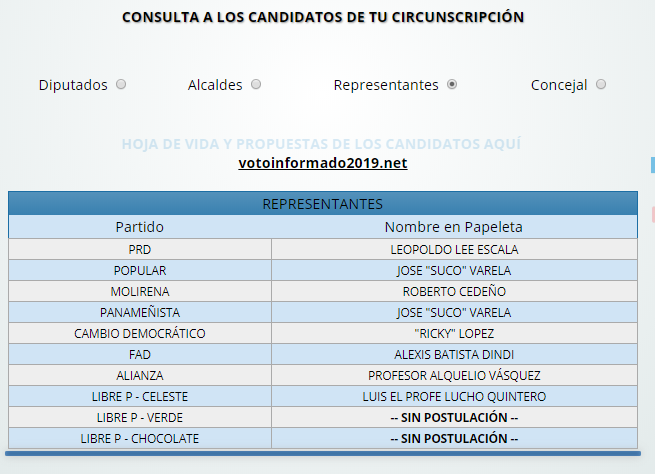Viewport: 655px width, 474px height.
Task: Click the LIBRE P - VERDE party cell
Action: 140,418
